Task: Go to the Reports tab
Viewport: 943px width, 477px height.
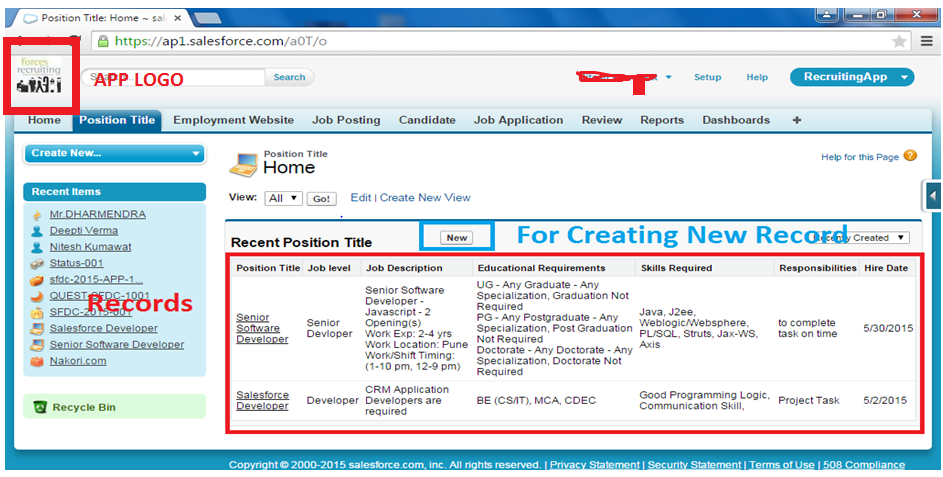Action: [x=662, y=120]
